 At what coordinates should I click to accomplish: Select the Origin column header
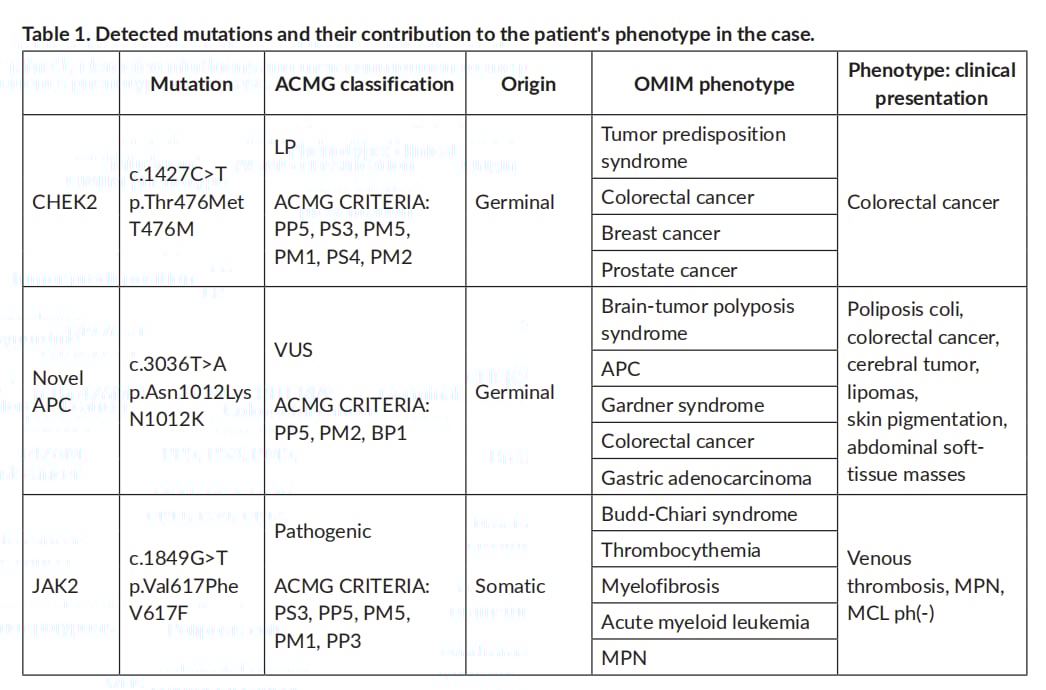click(528, 84)
